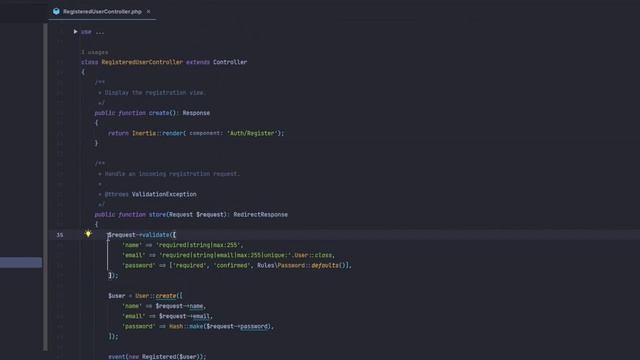Click the store function name

(158, 215)
